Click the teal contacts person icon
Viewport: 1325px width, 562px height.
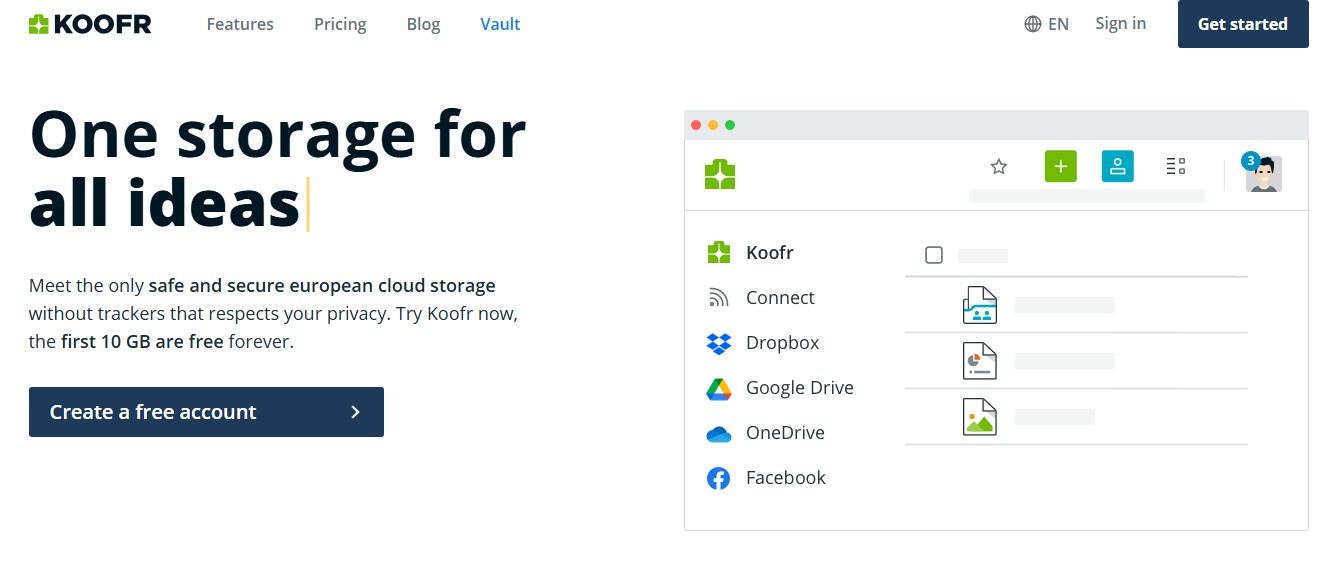(1117, 166)
